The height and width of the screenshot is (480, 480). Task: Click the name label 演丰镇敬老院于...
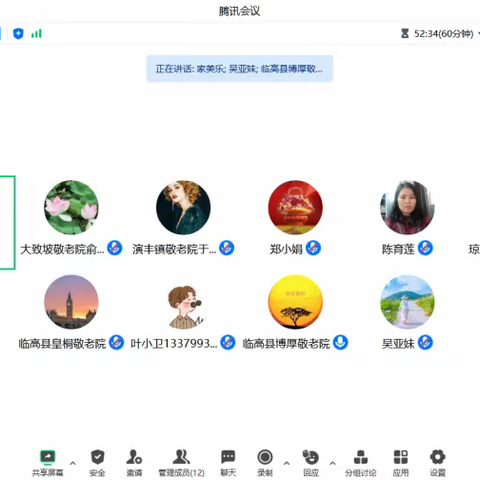174,249
